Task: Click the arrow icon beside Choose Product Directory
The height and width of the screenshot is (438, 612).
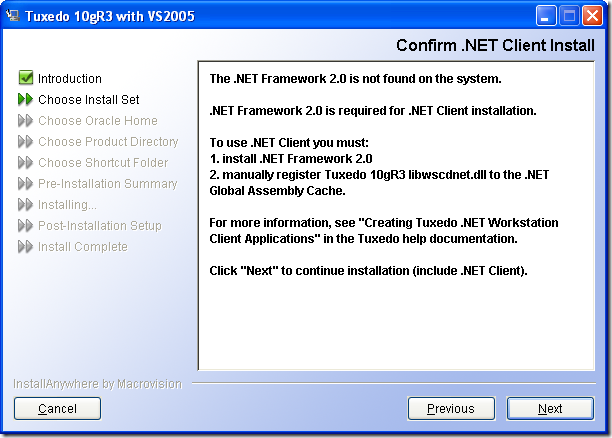Action: point(26,141)
